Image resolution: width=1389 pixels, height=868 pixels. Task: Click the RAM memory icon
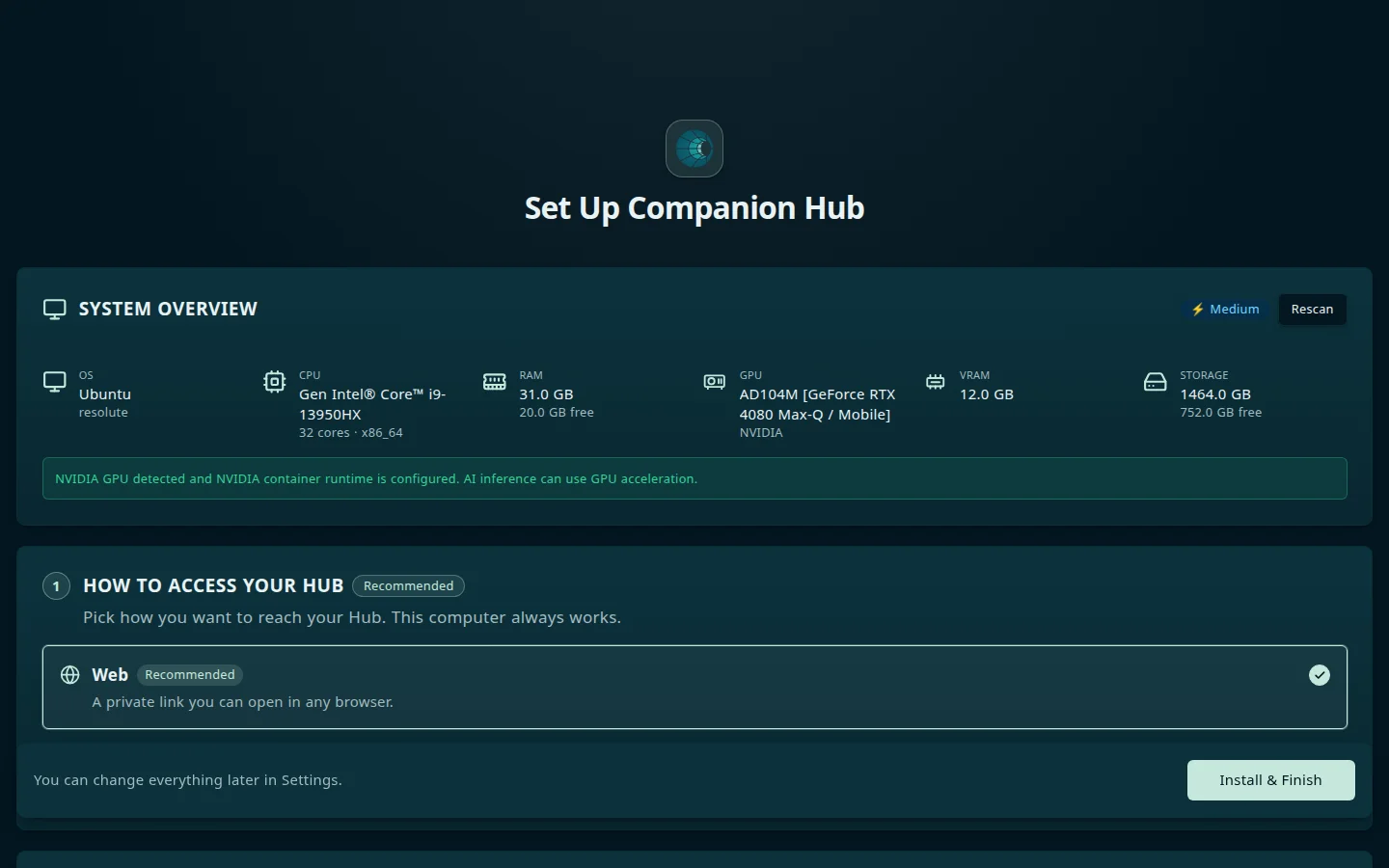(495, 382)
